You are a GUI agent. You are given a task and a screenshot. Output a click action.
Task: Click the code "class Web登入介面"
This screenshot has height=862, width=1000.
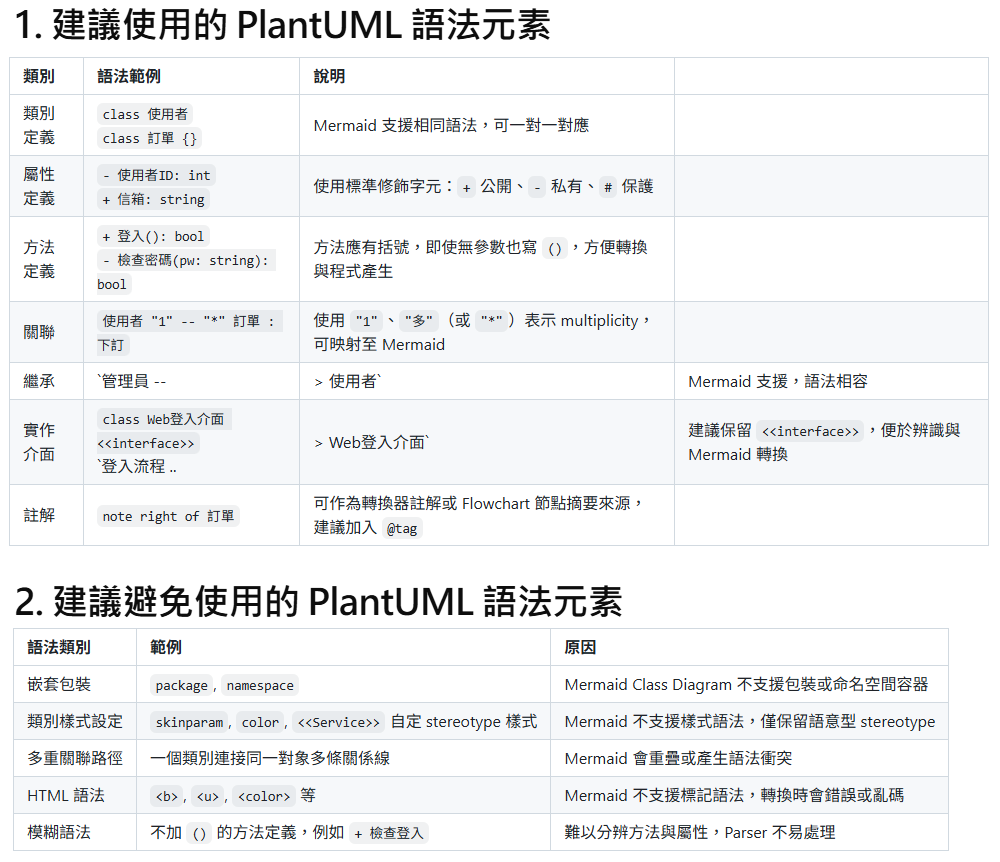coord(164,419)
